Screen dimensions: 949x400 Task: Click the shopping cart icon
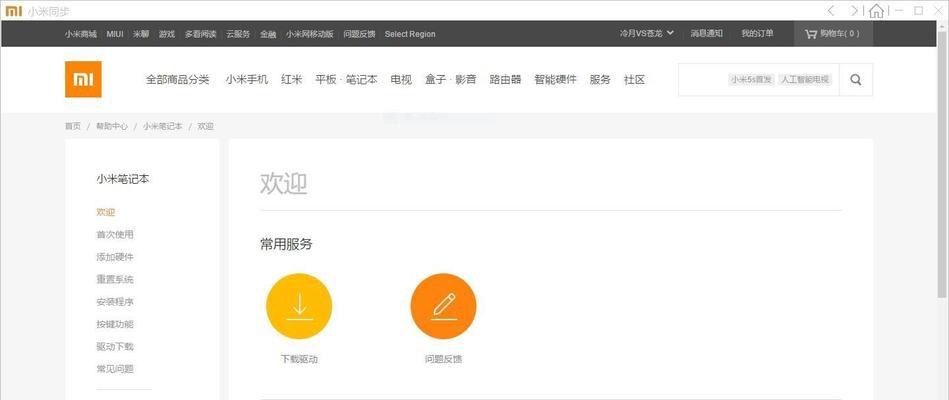[810, 34]
